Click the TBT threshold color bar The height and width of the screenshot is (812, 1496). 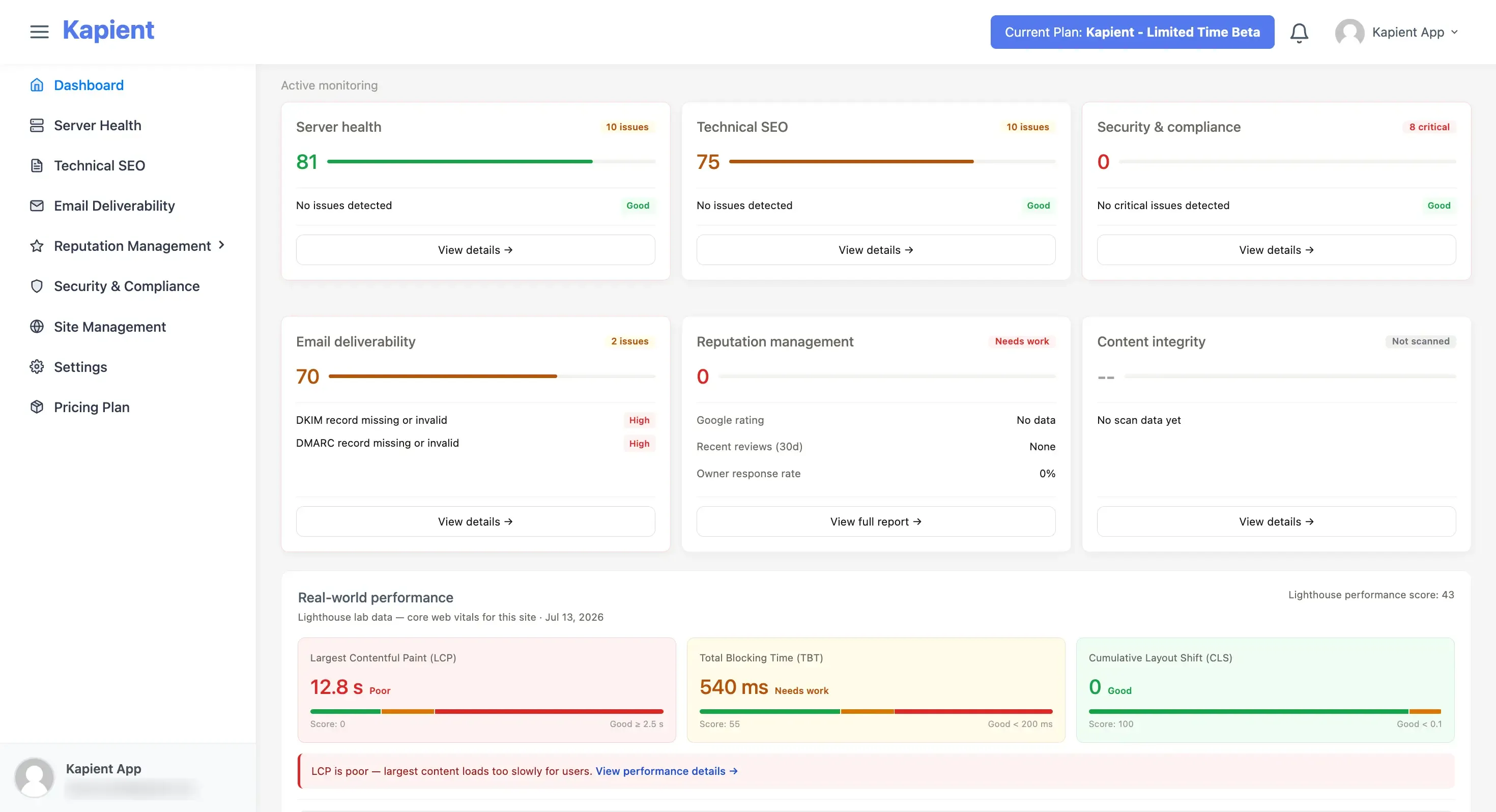click(x=876, y=711)
